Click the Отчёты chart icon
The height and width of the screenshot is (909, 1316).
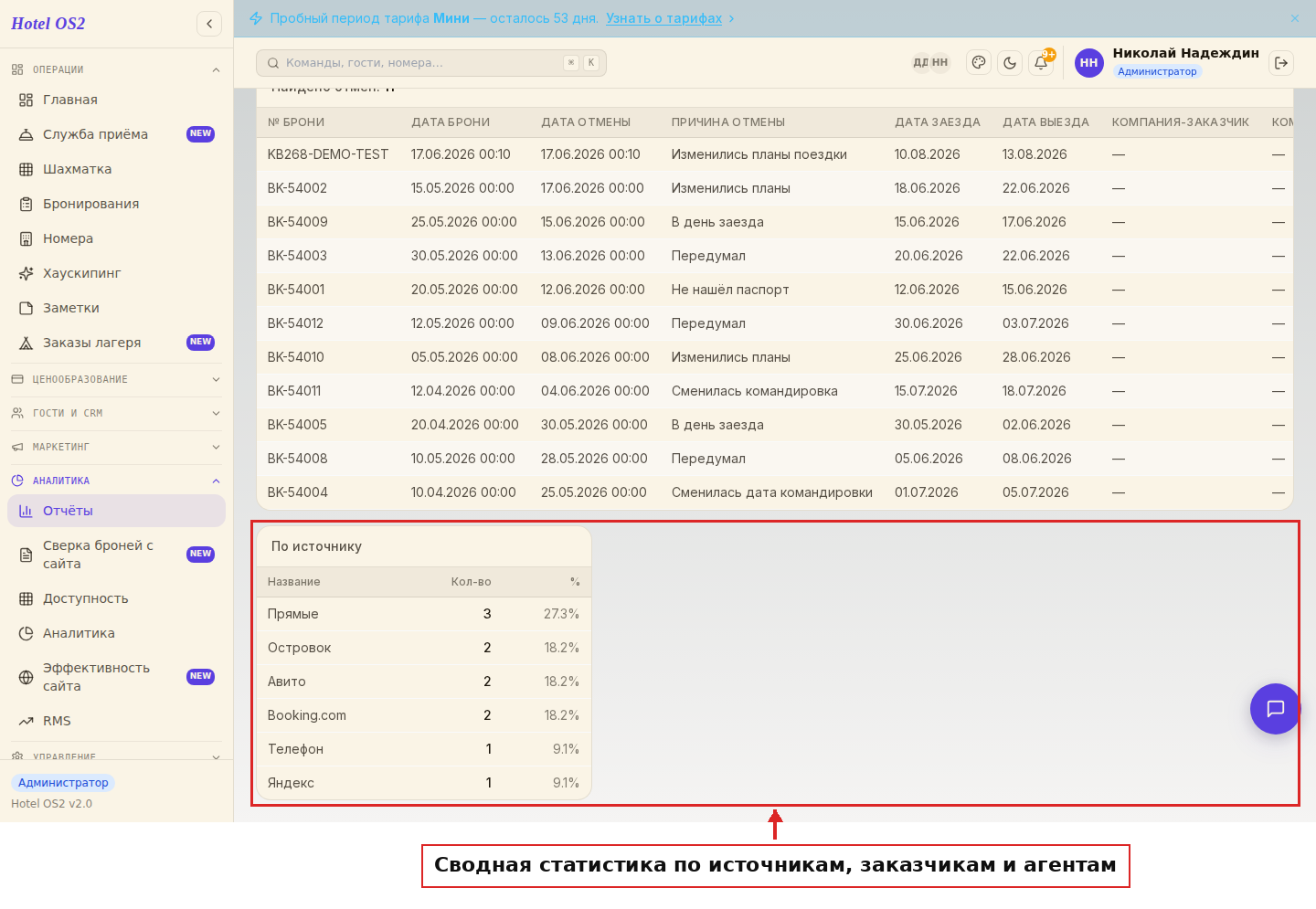[27, 511]
